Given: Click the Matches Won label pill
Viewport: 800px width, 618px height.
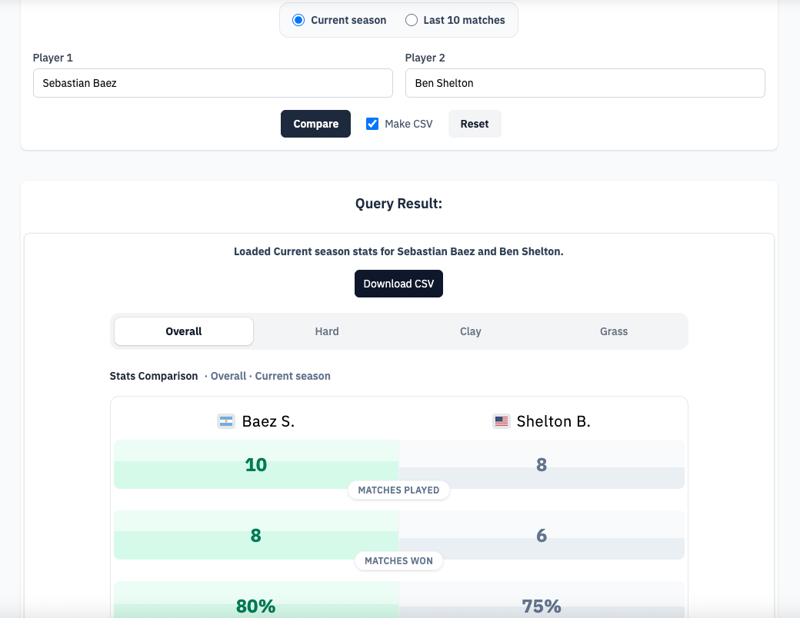Looking at the screenshot, I should (399, 561).
